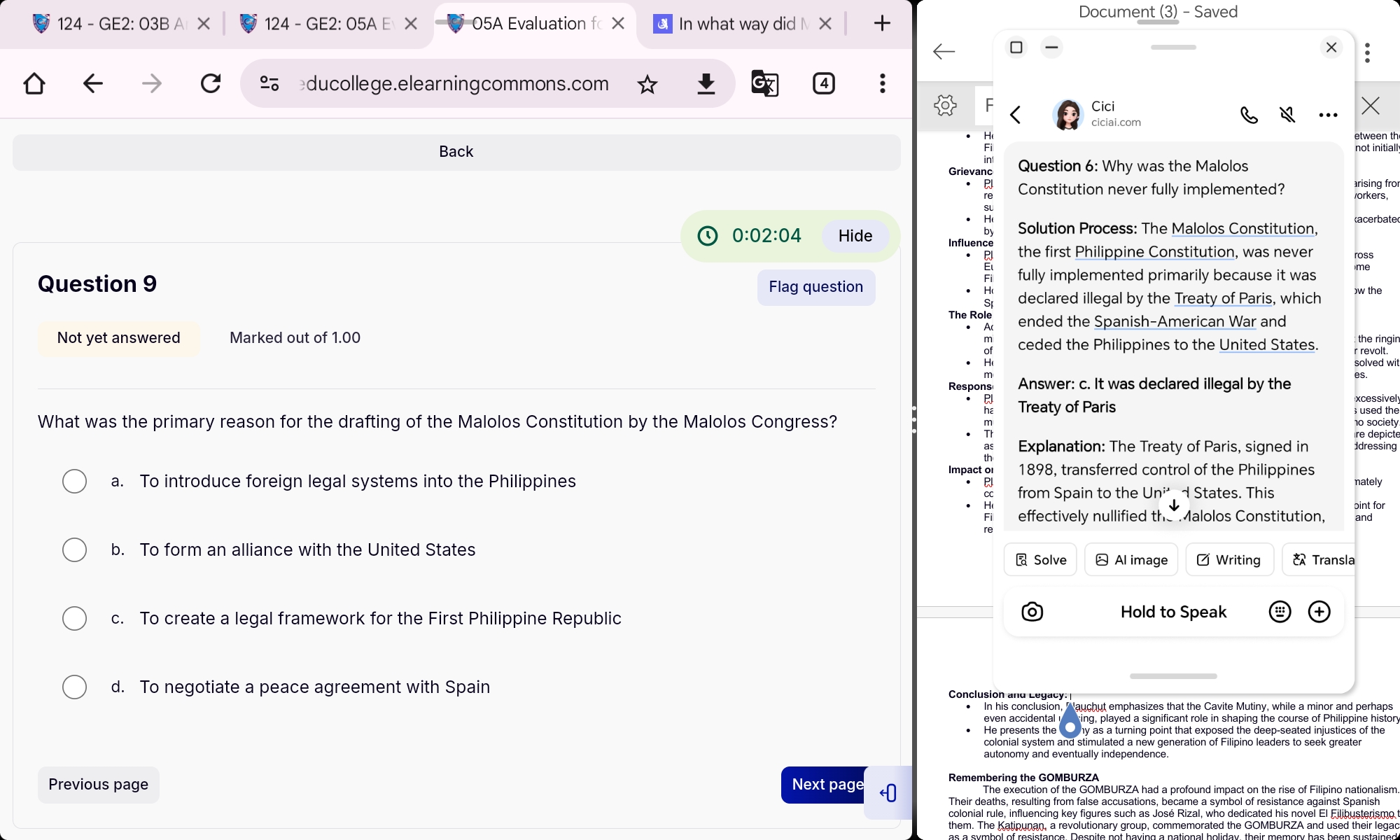The width and height of the screenshot is (1400, 840).
Task: Click the back navigation arrow in chat
Action: [x=1016, y=112]
